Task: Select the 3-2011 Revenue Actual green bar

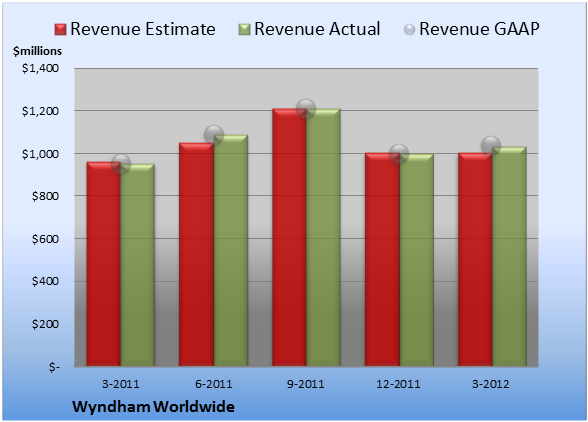Action: pyautogui.click(x=138, y=265)
